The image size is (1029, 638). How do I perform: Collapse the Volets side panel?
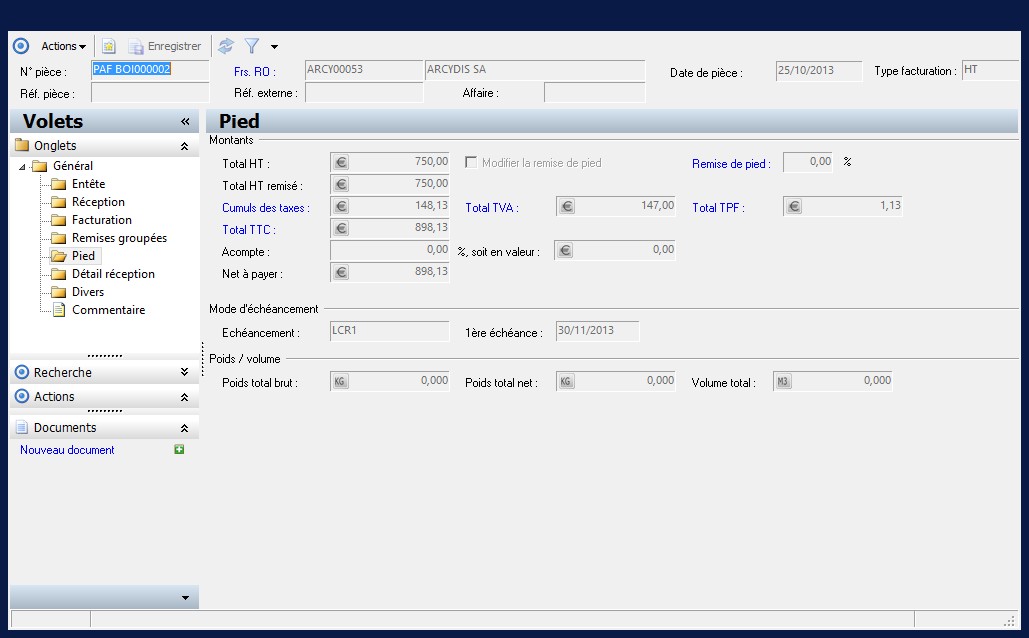(x=185, y=121)
